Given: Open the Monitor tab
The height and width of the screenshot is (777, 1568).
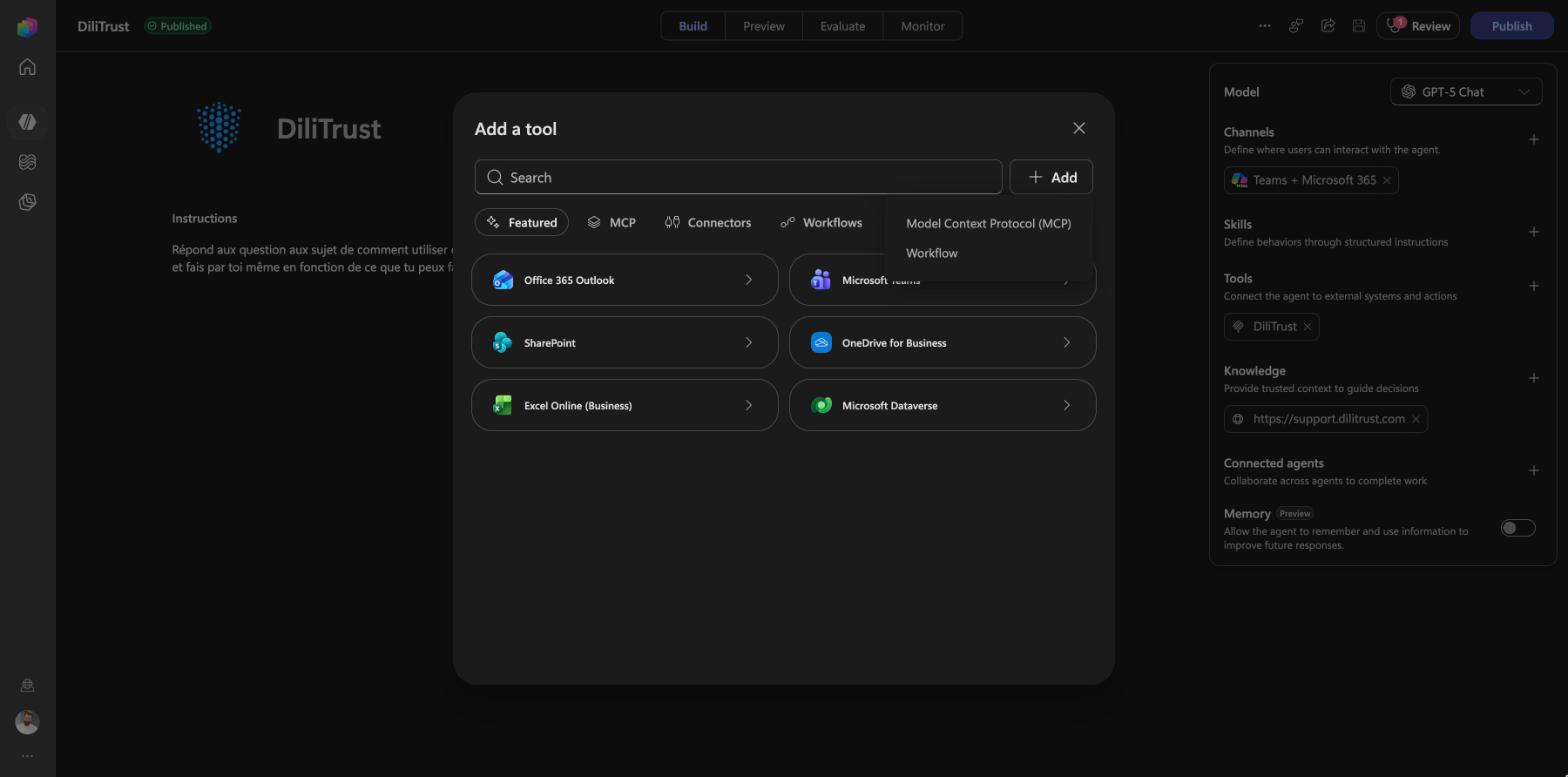Looking at the screenshot, I should pyautogui.click(x=923, y=26).
